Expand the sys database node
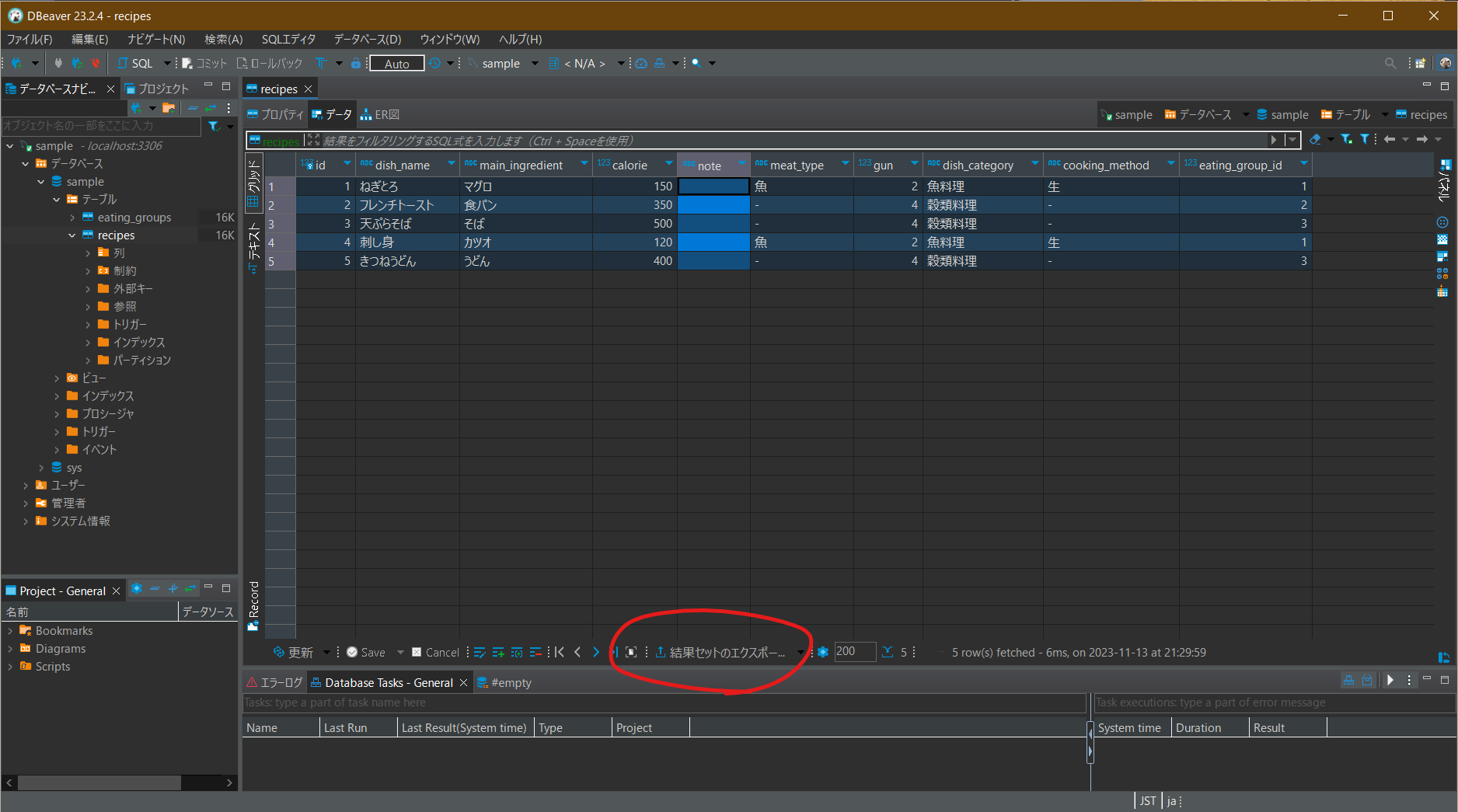This screenshot has height=812, width=1458. (41, 467)
